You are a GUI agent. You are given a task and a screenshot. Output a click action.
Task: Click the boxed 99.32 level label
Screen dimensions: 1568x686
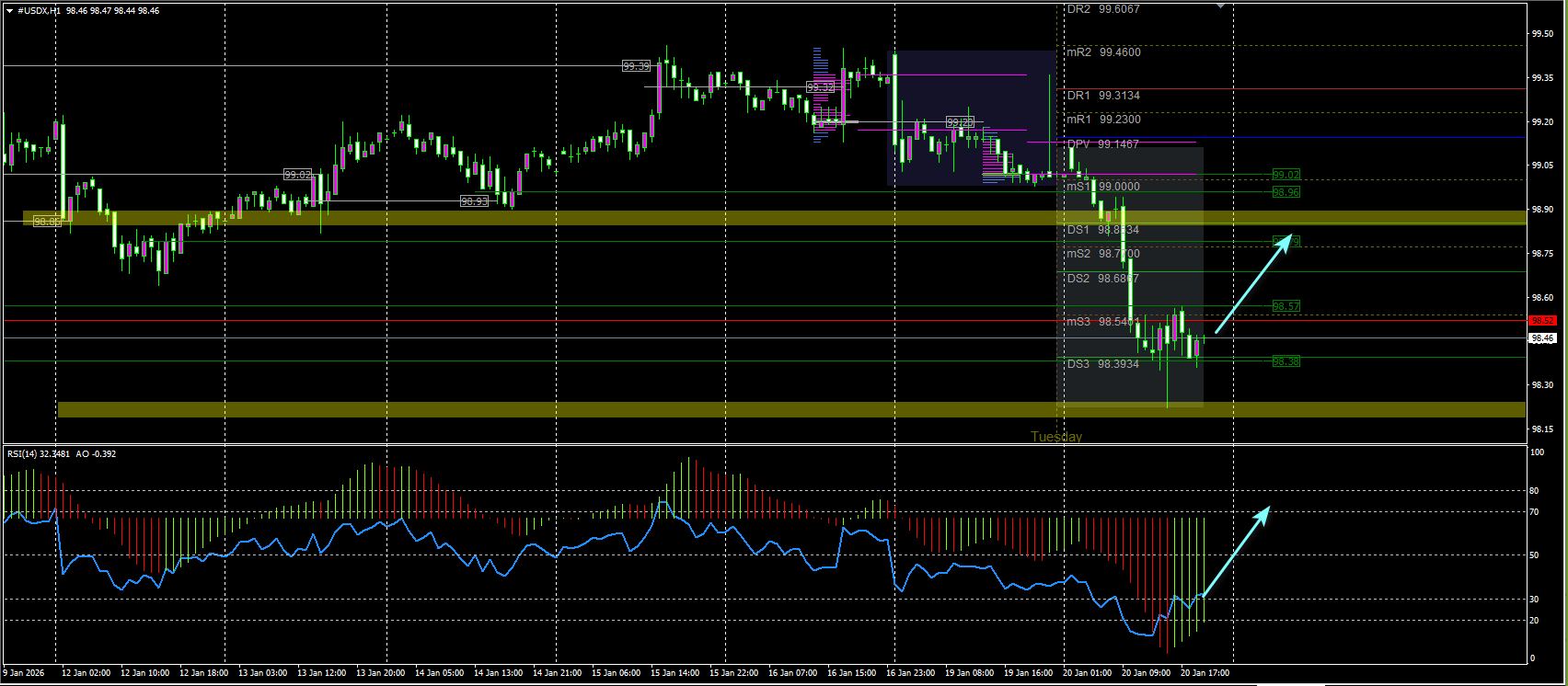820,87
